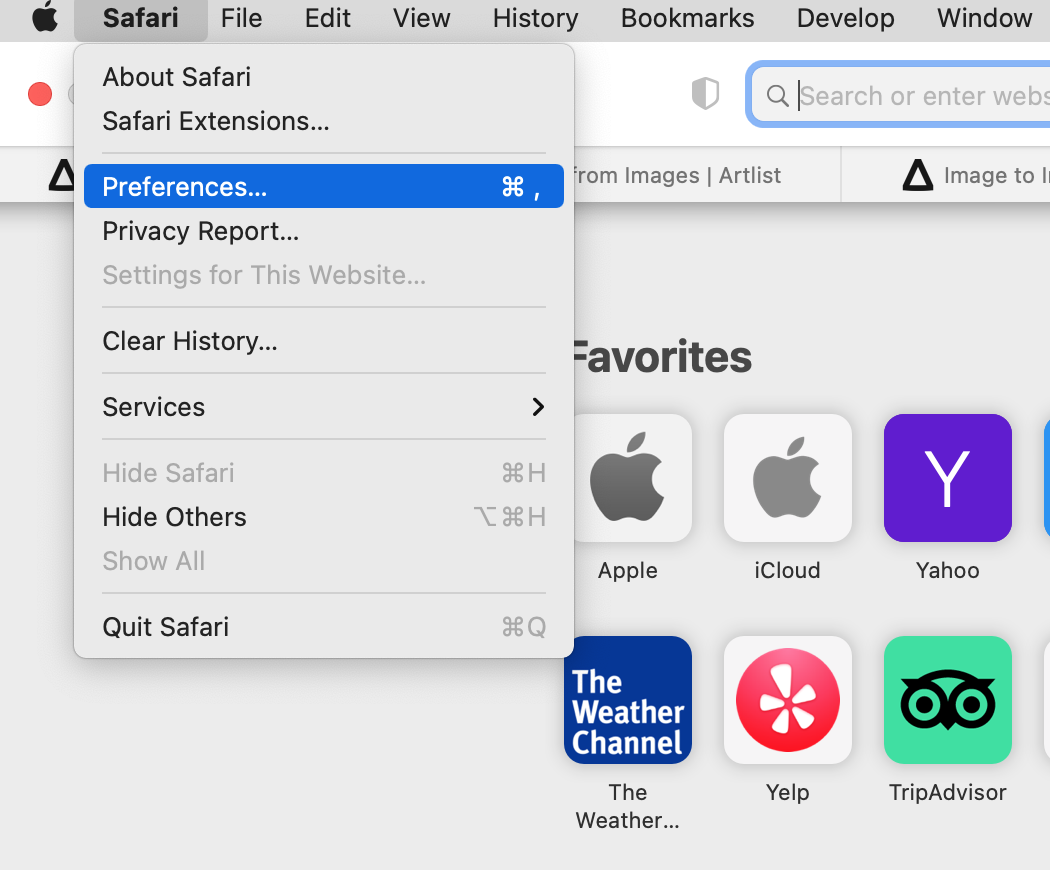The height and width of the screenshot is (870, 1050).
Task: Expand the Services submenu
Action: point(153,407)
